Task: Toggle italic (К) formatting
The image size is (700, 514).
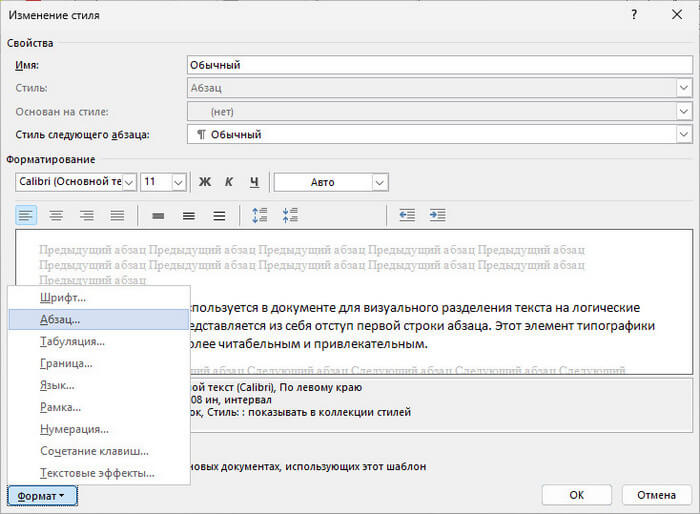Action: (229, 182)
